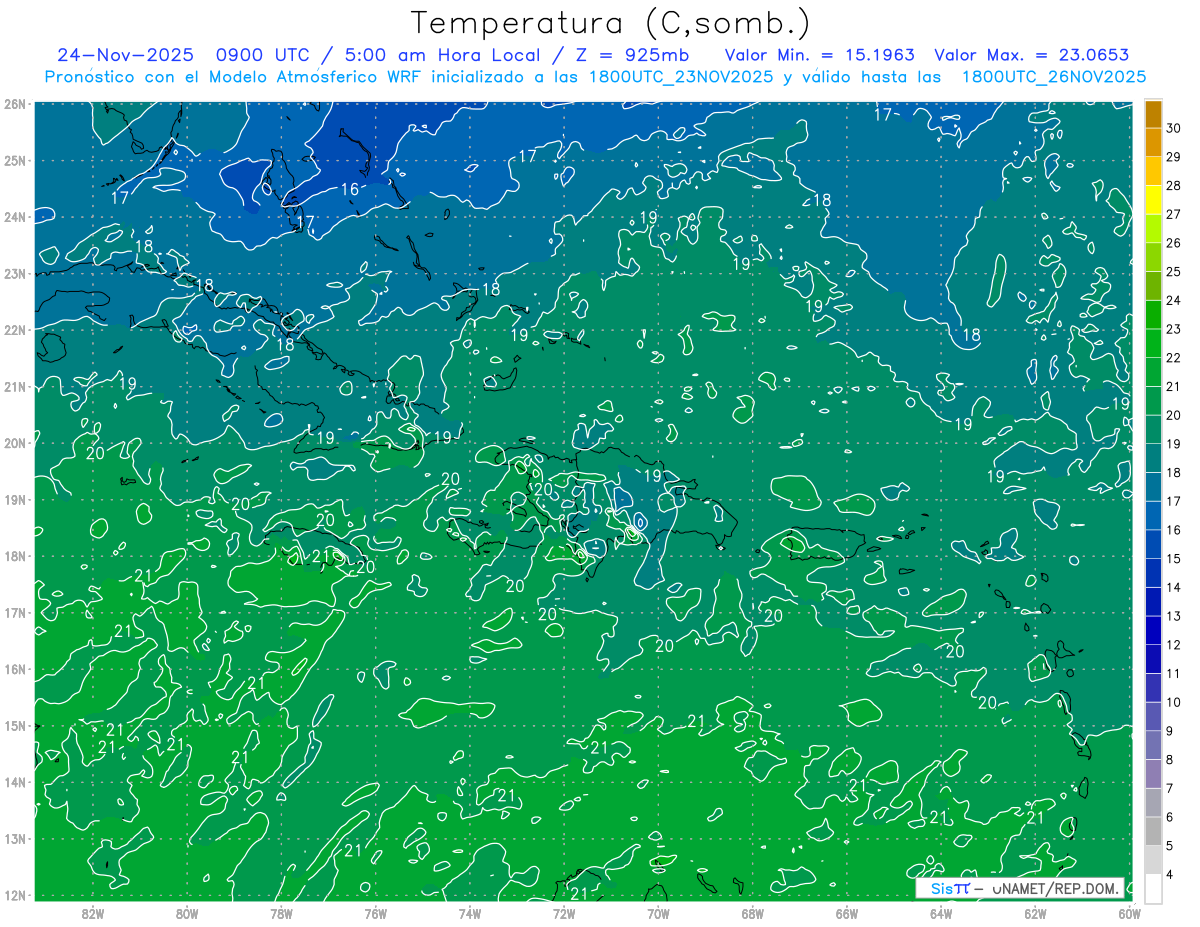Click the color scale label "7"

click(1170, 789)
